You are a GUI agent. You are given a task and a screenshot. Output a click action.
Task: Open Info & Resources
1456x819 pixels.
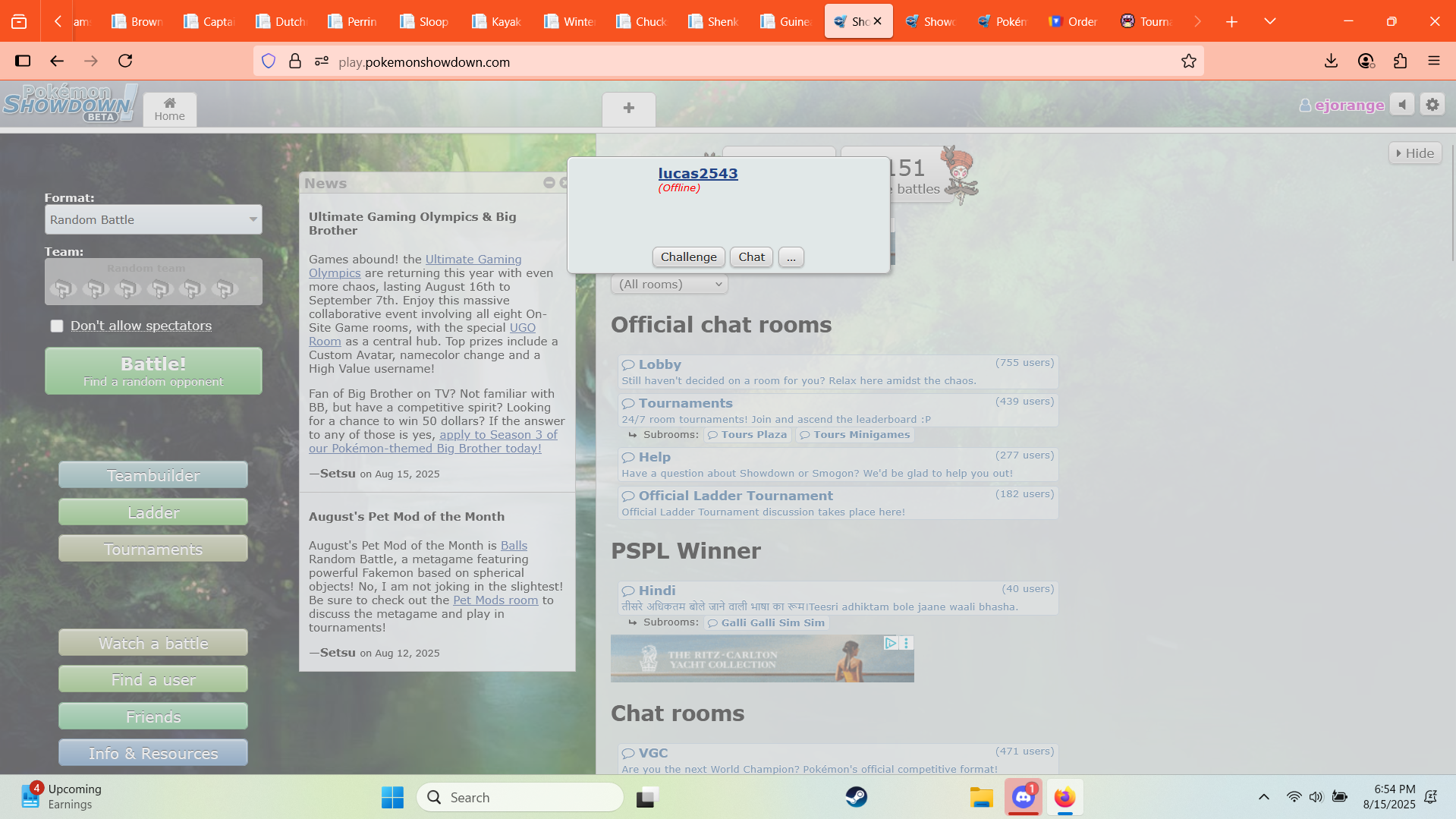tap(153, 753)
